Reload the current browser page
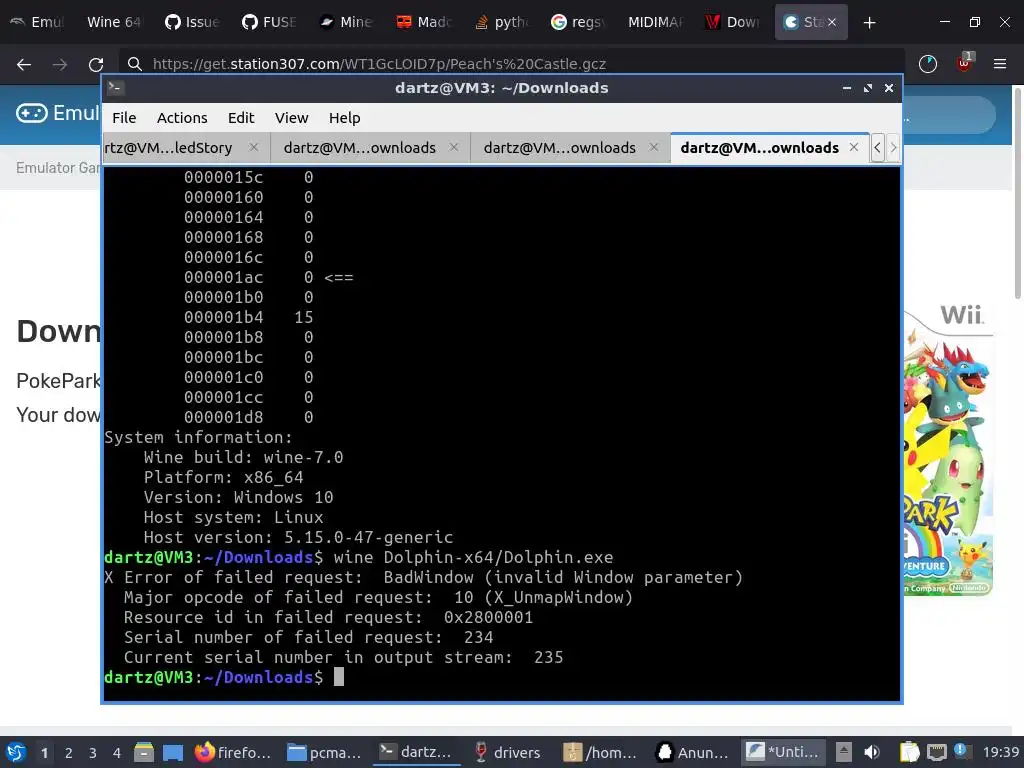 pos(96,64)
